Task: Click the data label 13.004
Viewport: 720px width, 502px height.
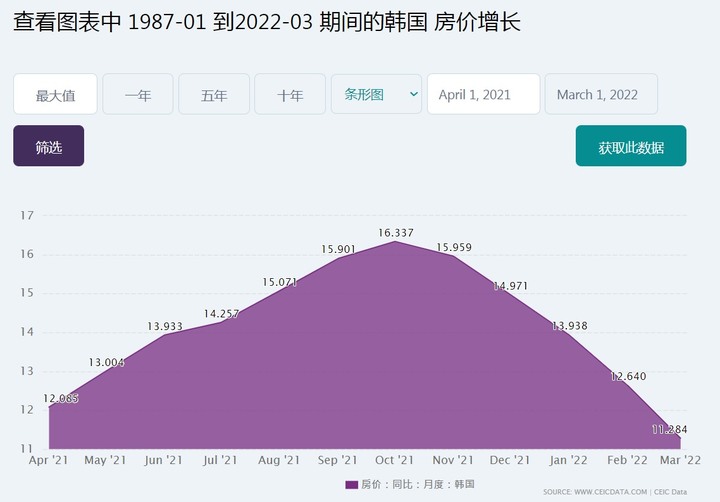Action: coord(107,363)
